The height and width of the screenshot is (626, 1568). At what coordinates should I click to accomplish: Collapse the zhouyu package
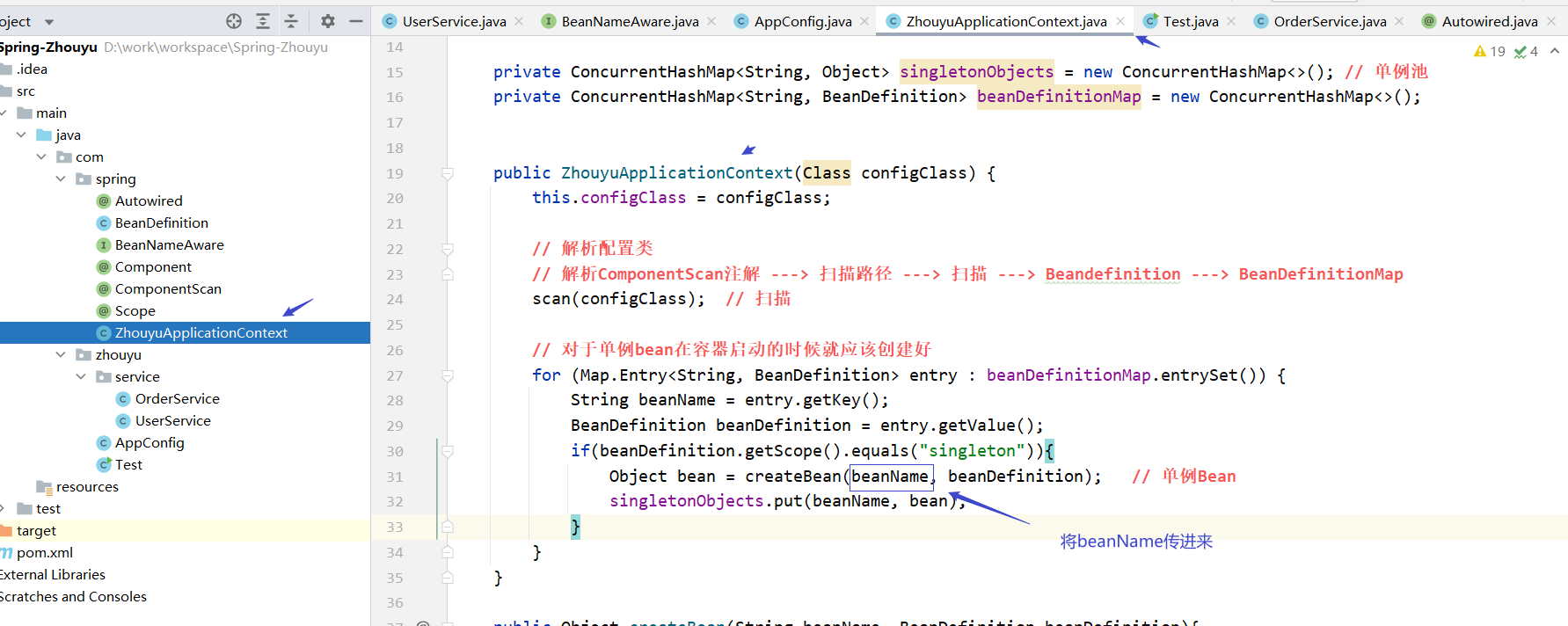tap(61, 354)
